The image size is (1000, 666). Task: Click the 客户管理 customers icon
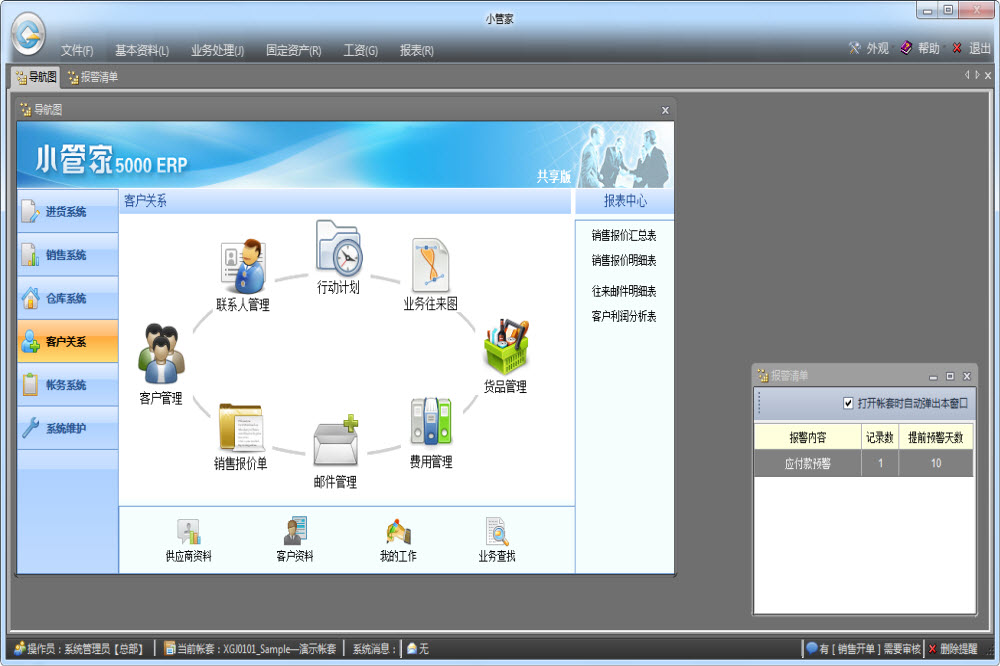(x=161, y=355)
